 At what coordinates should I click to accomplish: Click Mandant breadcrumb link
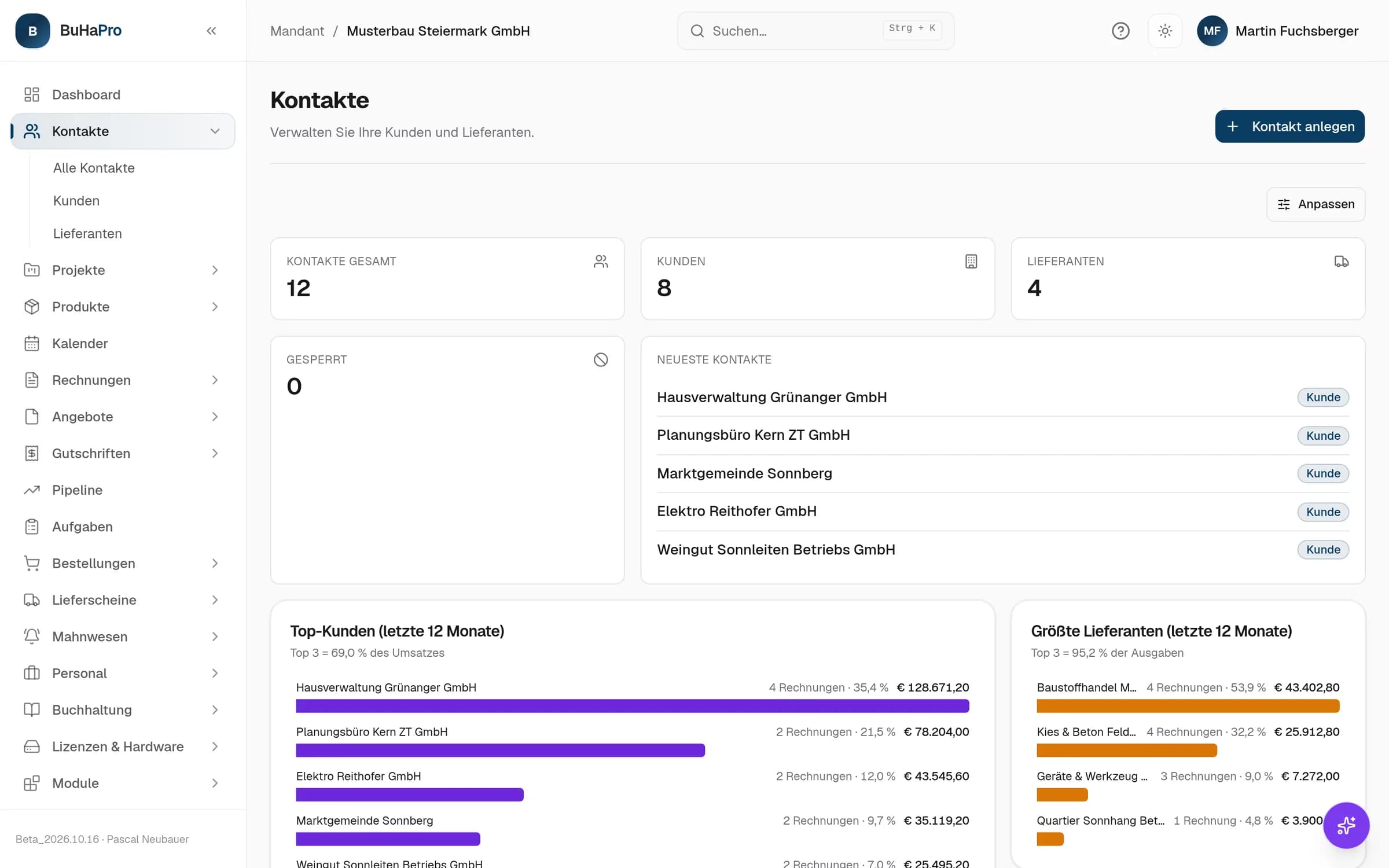tap(297, 31)
